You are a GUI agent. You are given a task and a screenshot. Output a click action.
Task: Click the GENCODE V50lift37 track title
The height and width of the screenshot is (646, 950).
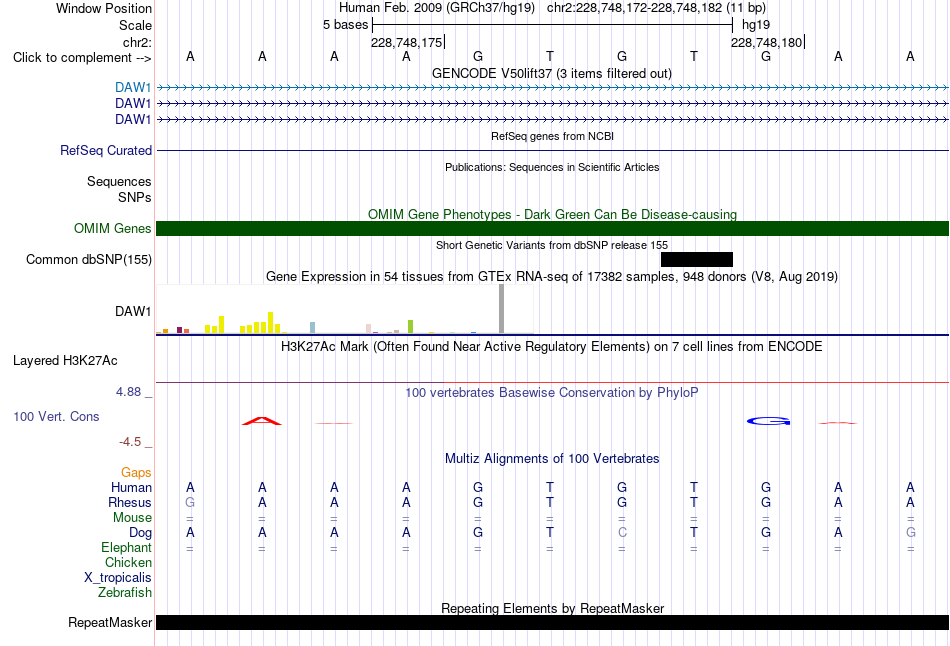coord(551,73)
